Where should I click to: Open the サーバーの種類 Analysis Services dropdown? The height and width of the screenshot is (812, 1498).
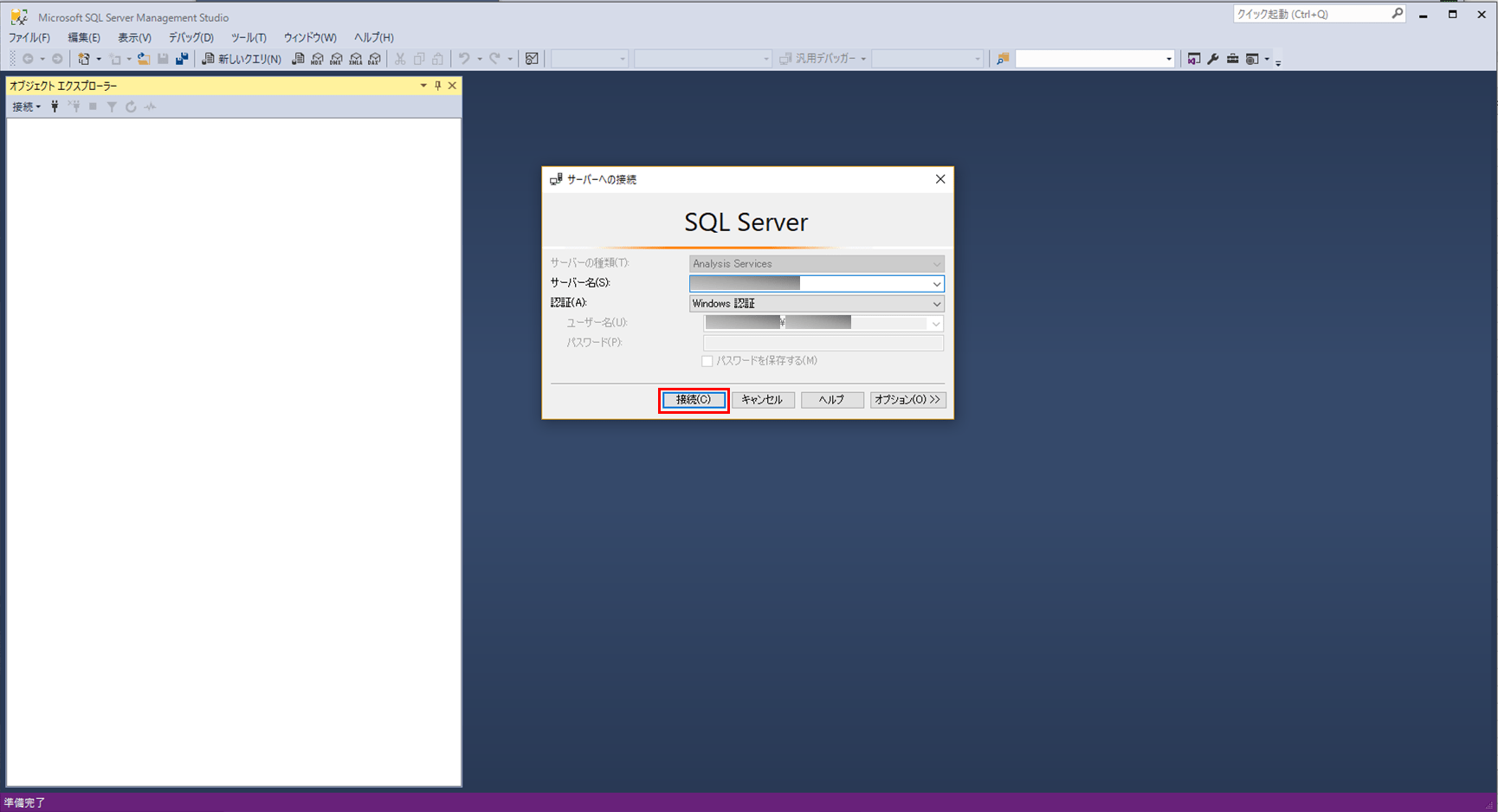[x=936, y=264]
